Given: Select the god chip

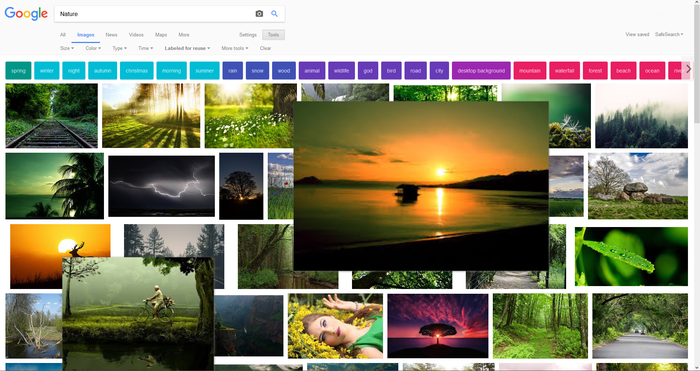Looking at the screenshot, I should click(x=368, y=71).
